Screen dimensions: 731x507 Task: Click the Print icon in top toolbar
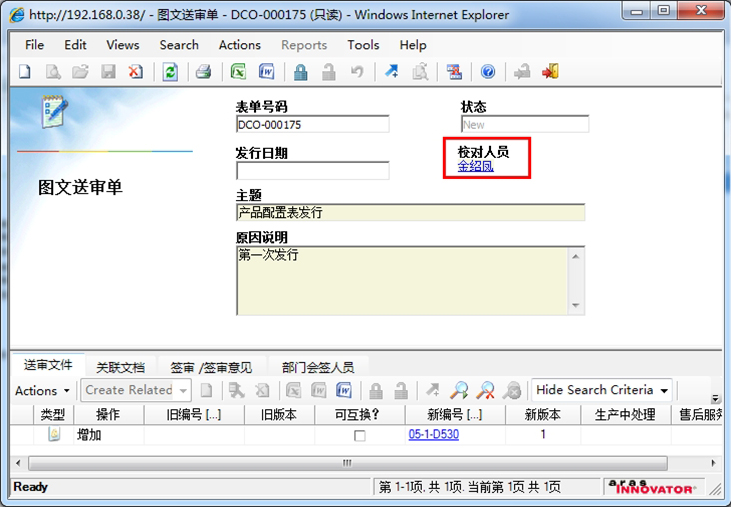pos(203,72)
